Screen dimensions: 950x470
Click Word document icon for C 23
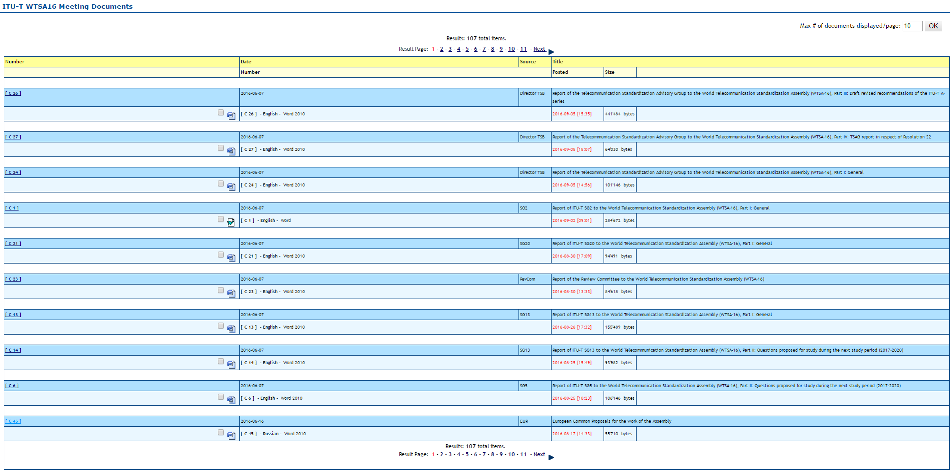coord(231,292)
